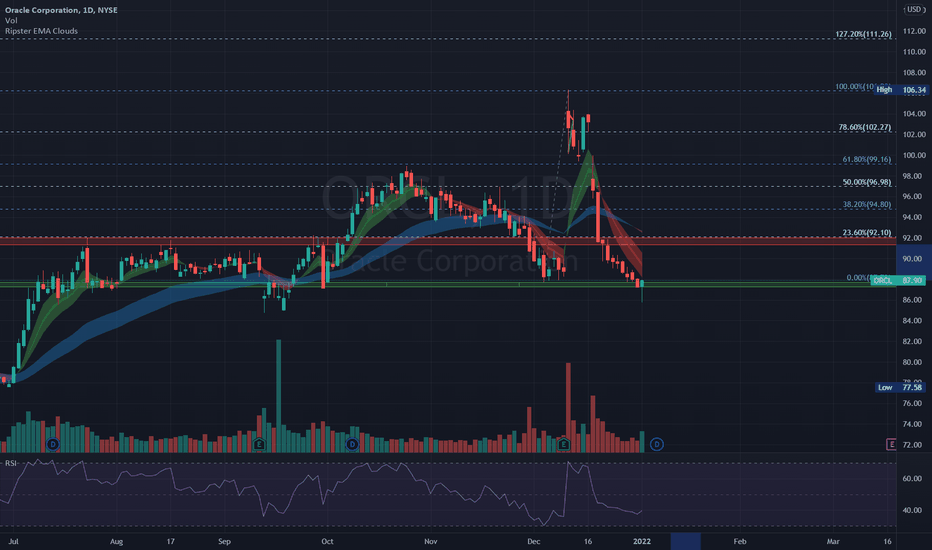Click the Feb label on time axis
The width and height of the screenshot is (932, 550).
[739, 541]
